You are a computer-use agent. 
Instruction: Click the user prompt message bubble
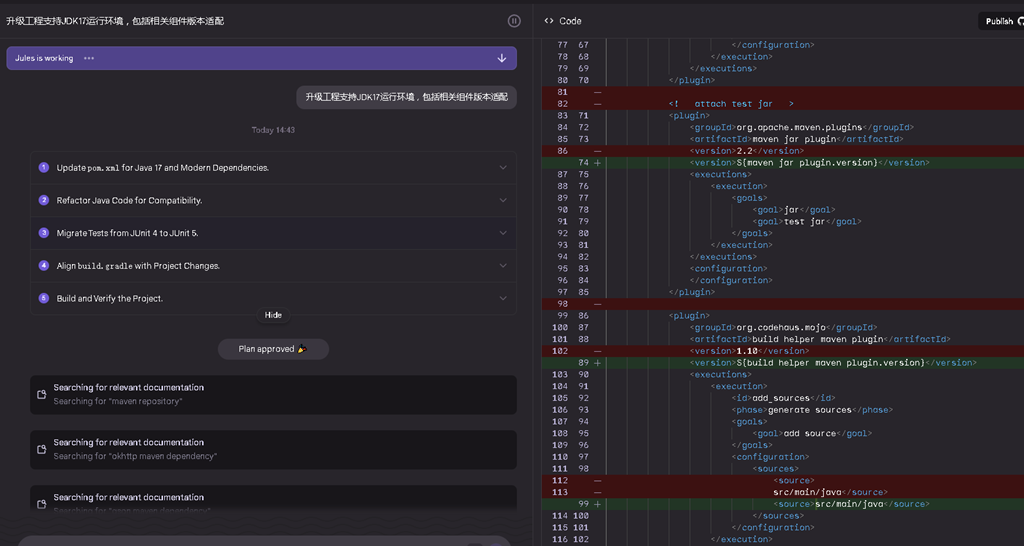[x=406, y=97]
